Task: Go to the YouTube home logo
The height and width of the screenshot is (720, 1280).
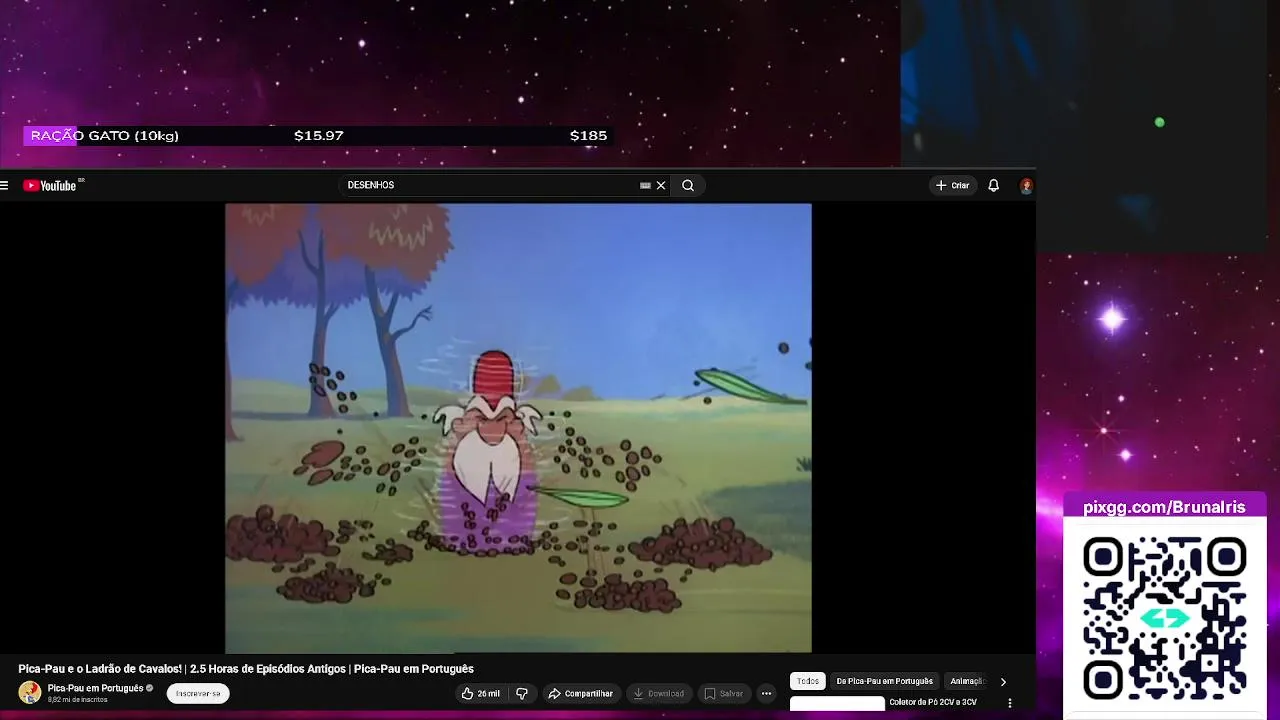Action: tap(50, 185)
